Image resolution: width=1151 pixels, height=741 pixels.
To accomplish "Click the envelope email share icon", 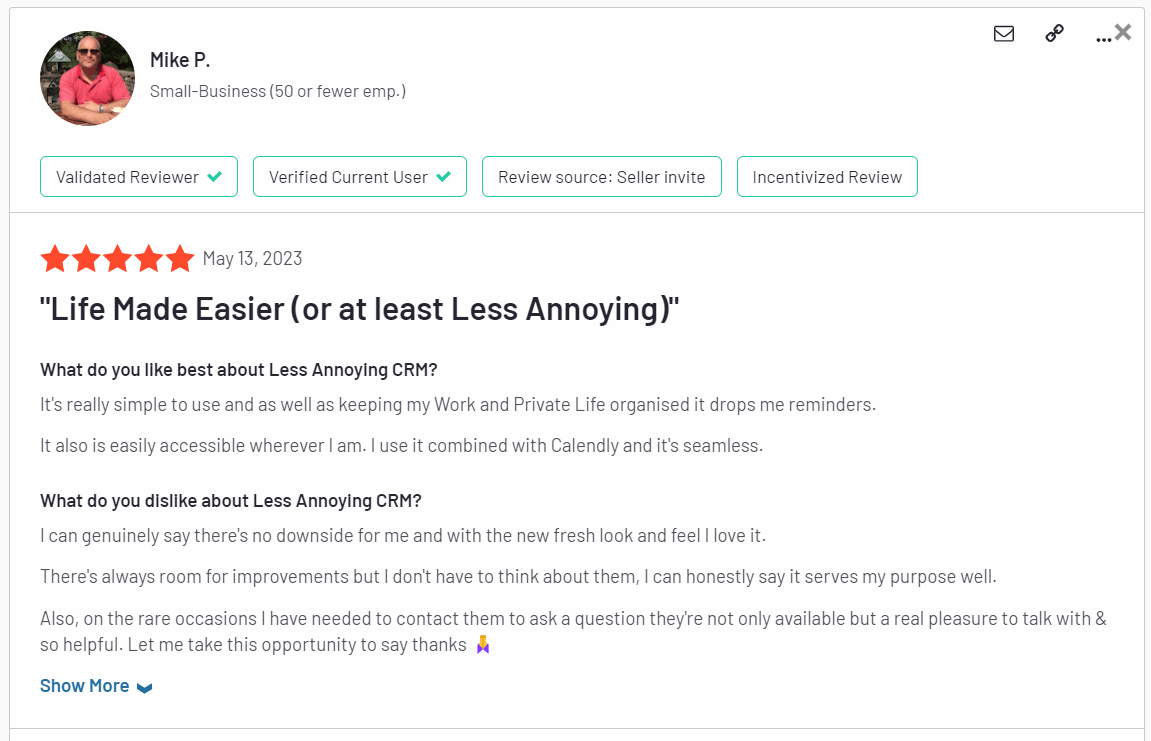I will point(1003,34).
